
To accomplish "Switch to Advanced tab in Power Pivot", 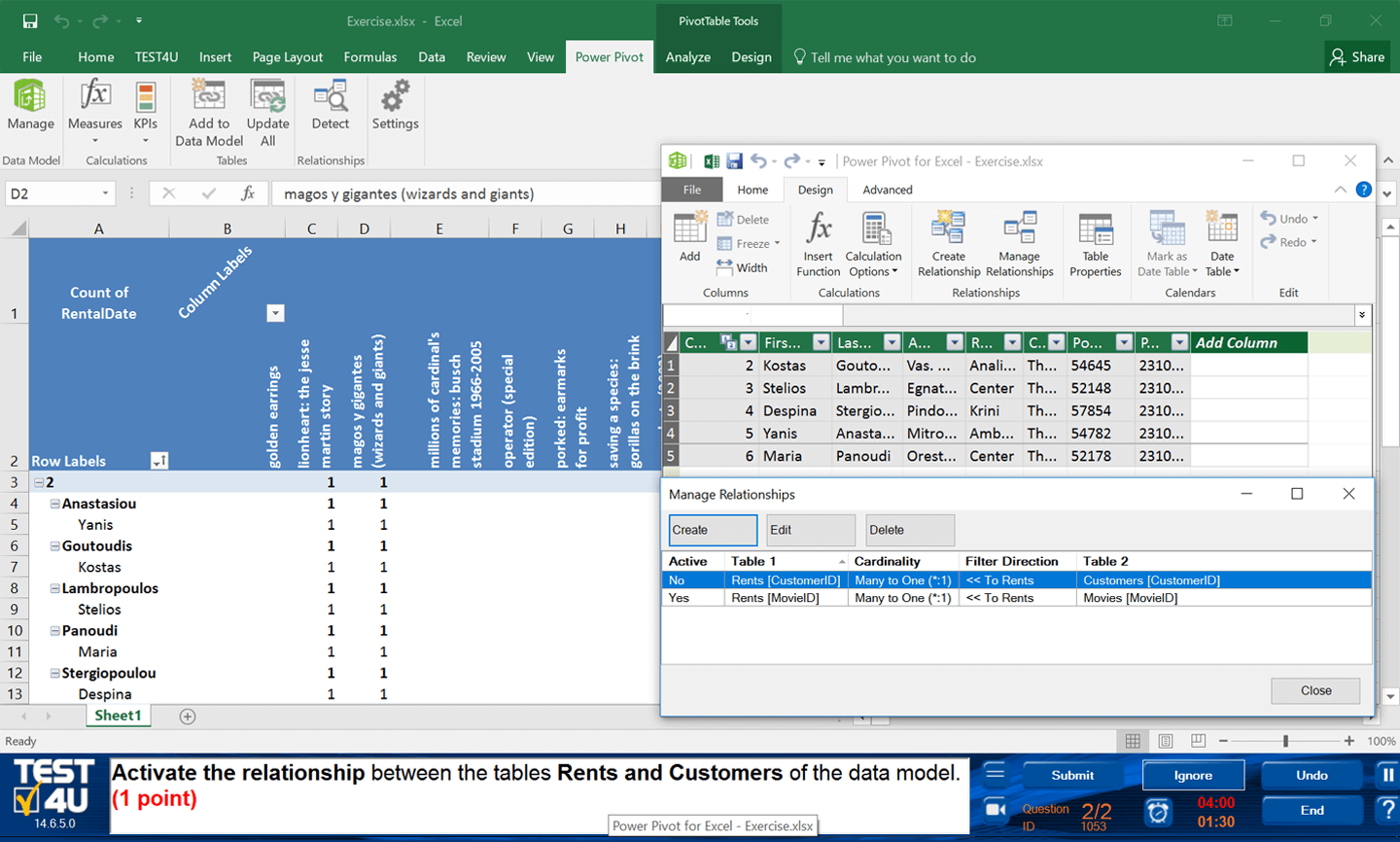I will point(888,190).
